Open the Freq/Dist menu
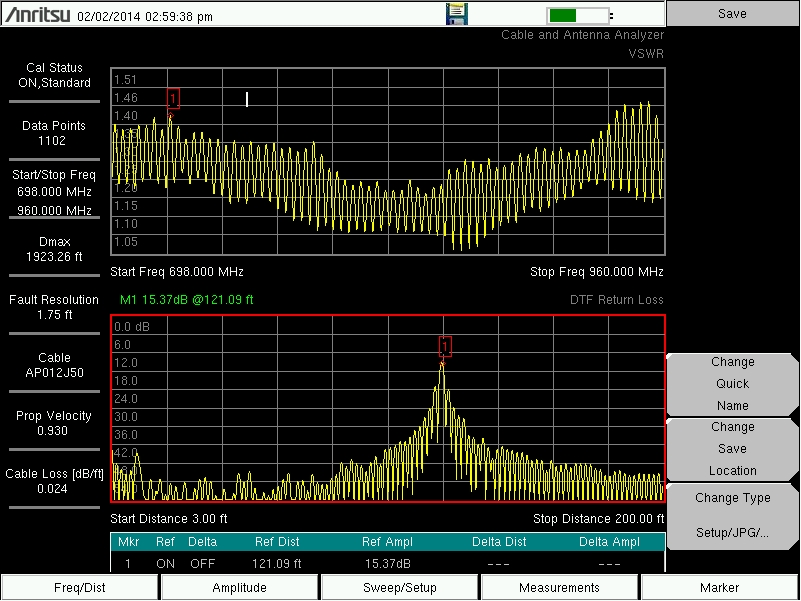Screen dimensions: 801x601 (x=80, y=588)
